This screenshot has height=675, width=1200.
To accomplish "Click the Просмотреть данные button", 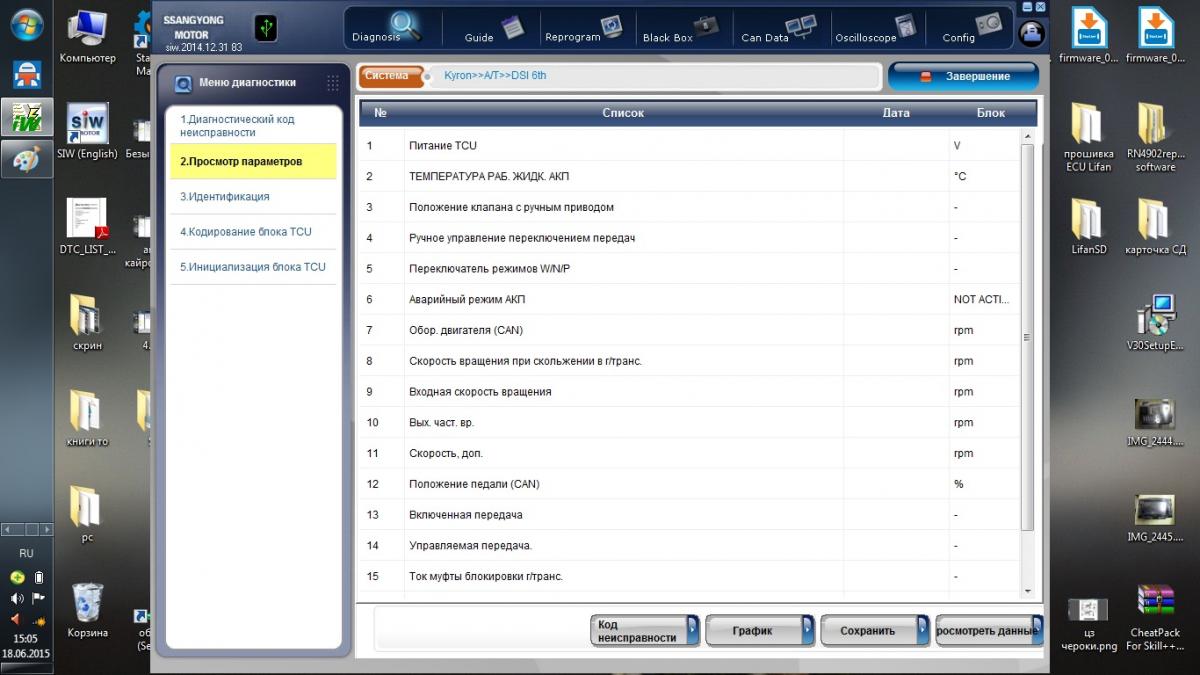I will coord(988,631).
